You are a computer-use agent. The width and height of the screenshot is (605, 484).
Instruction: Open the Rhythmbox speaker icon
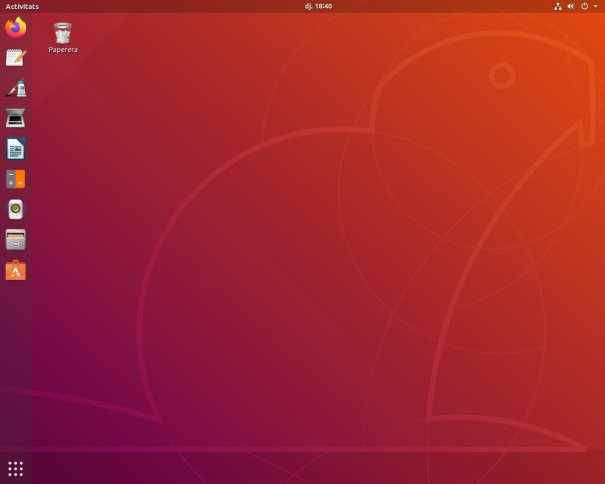[x=16, y=209]
